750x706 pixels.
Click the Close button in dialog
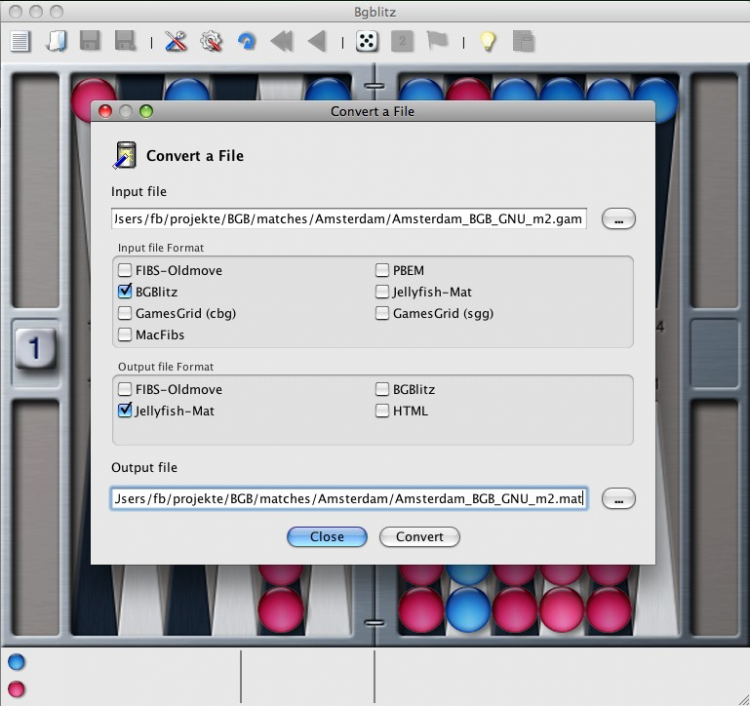tap(327, 537)
